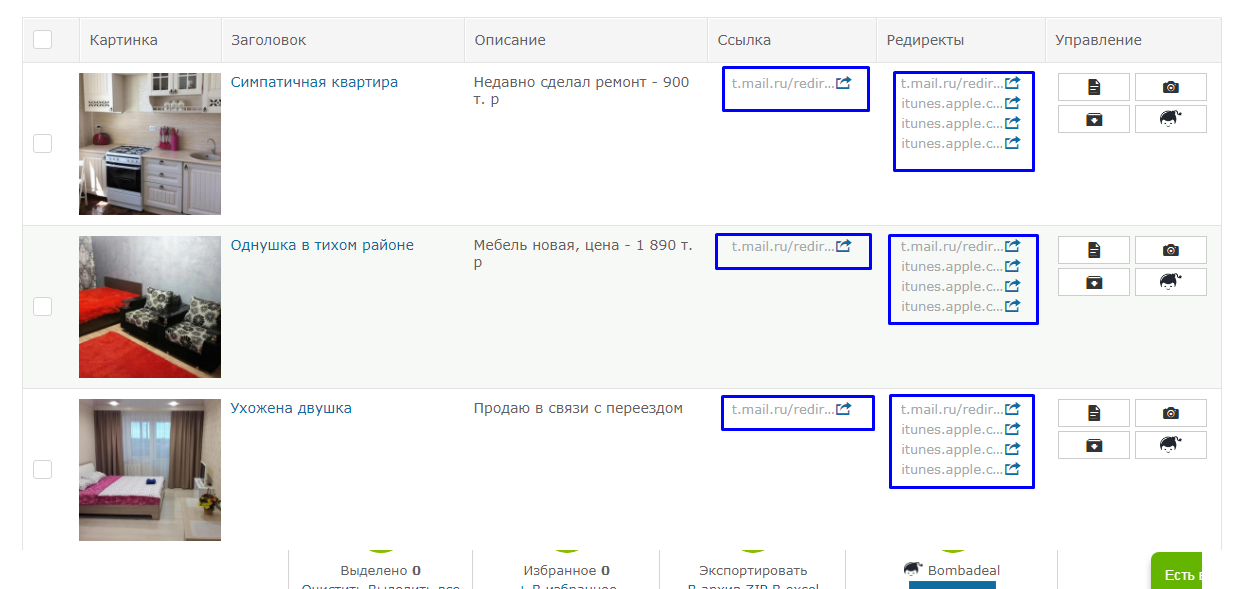1238x589 pixels.
Task: Click the Описание column header
Action: tap(510, 40)
